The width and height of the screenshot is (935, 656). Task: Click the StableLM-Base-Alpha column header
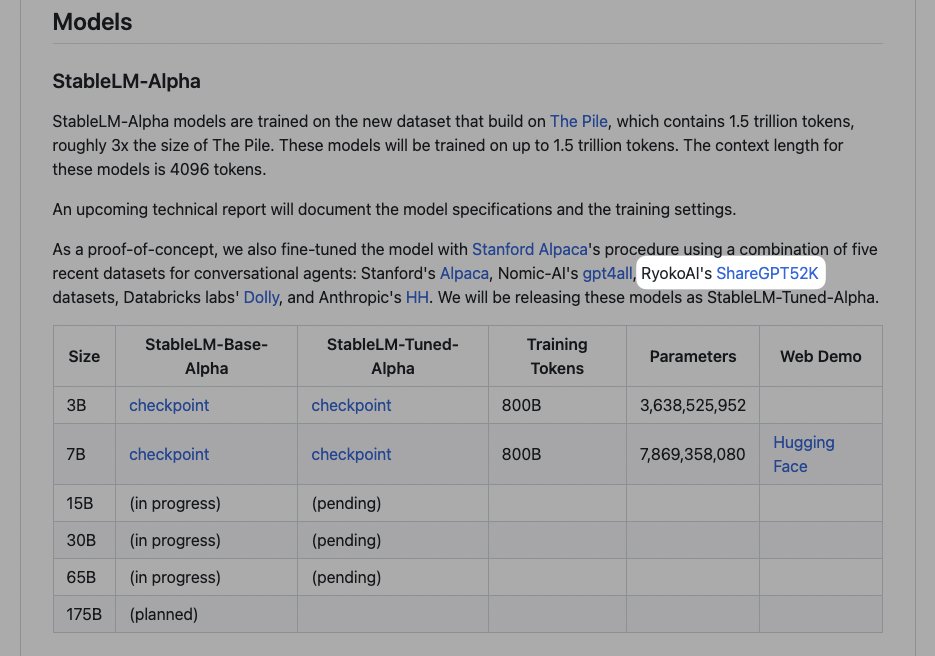click(x=206, y=357)
